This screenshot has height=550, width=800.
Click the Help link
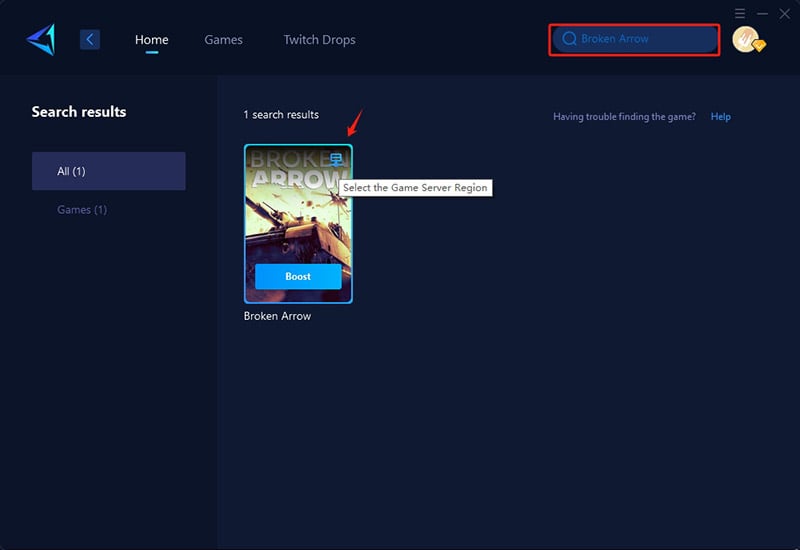coord(720,117)
